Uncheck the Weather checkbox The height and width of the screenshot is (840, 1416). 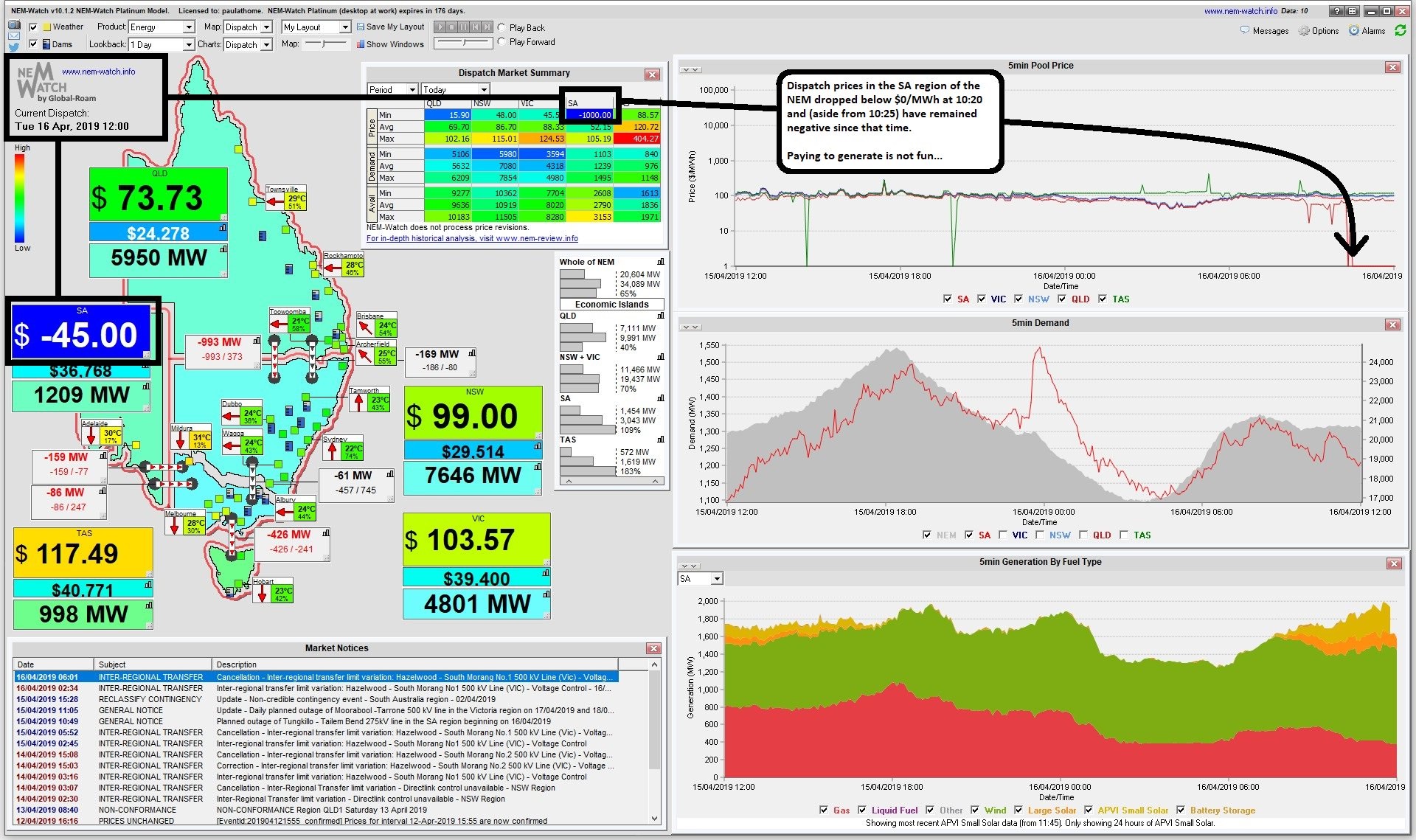[x=33, y=27]
